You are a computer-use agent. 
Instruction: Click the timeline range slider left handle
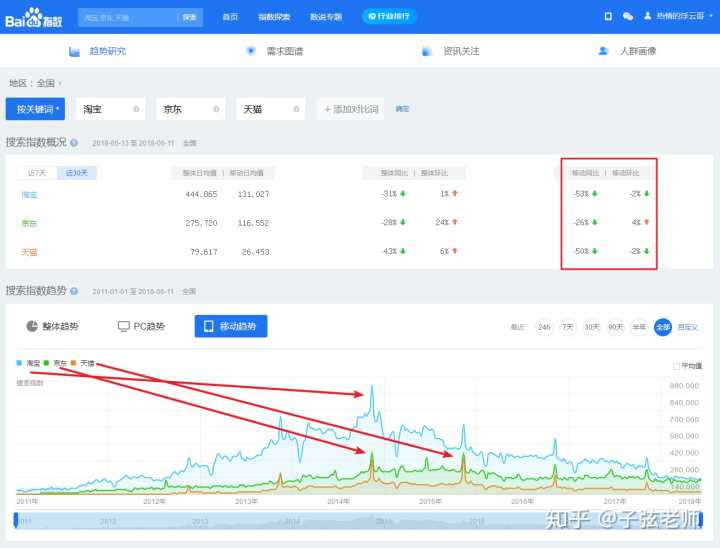click(16, 519)
